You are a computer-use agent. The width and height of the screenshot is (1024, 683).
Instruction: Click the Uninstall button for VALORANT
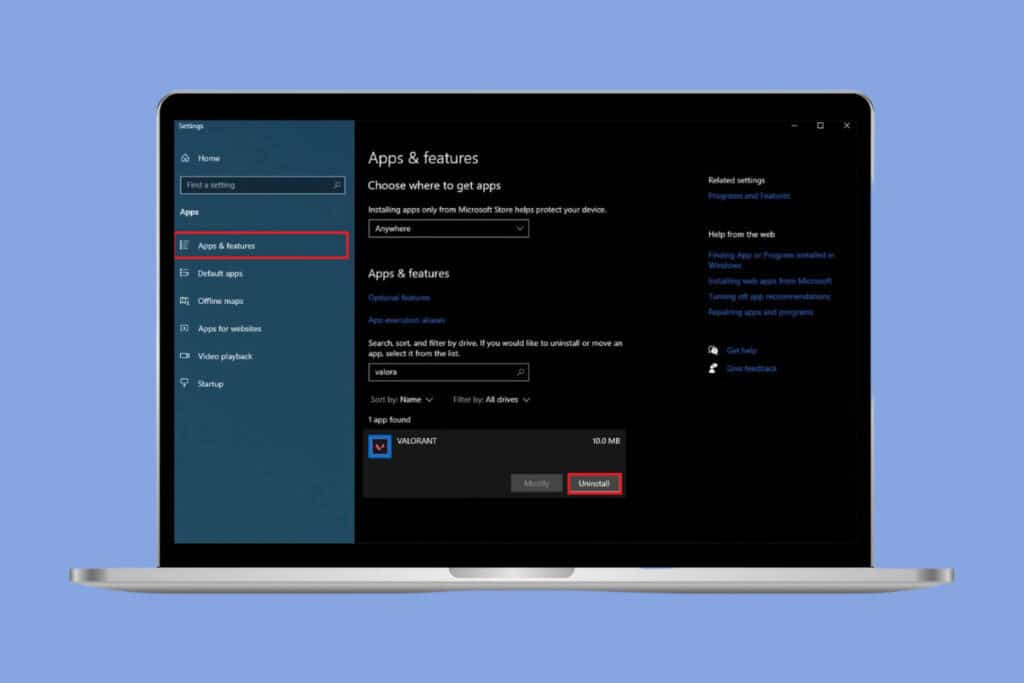coord(594,484)
